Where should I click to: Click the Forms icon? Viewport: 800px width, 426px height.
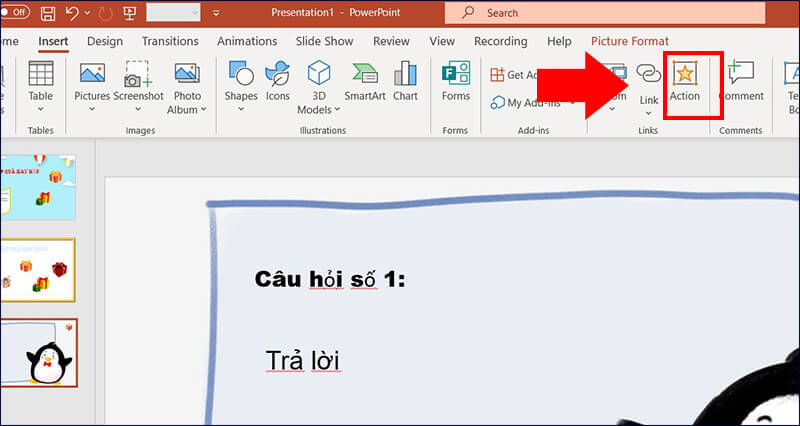tap(456, 73)
